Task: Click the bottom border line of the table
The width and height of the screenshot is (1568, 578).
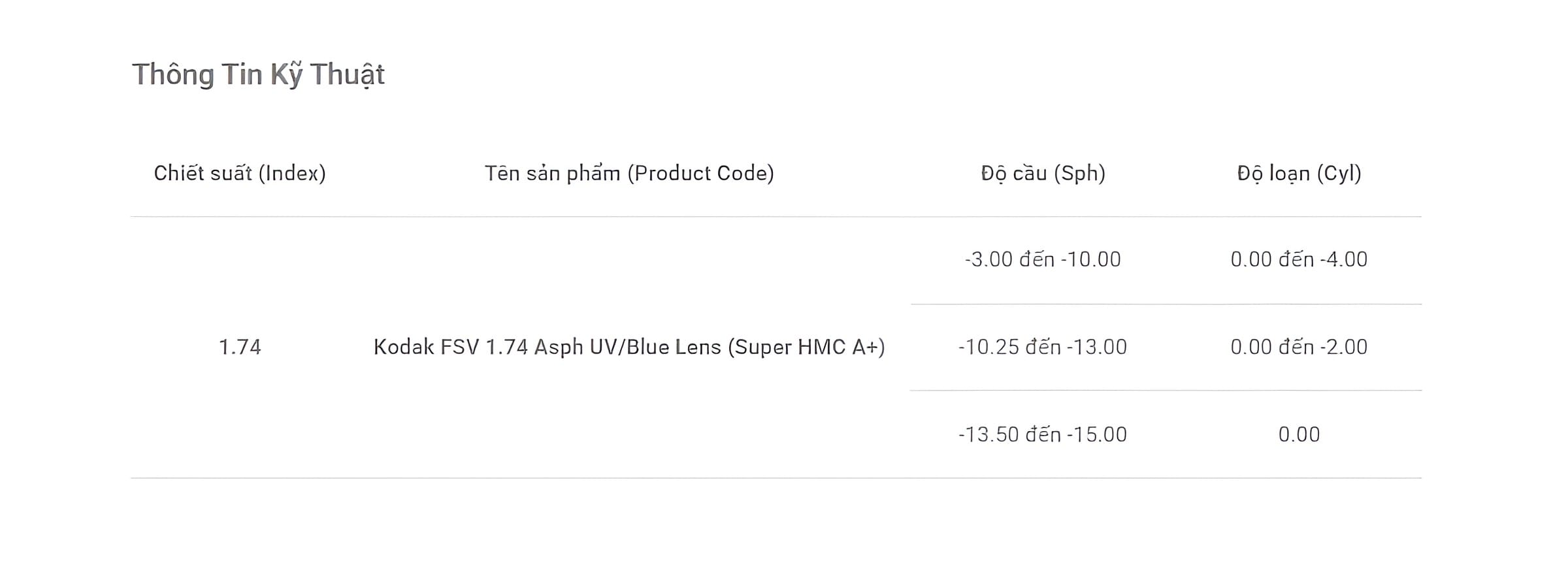Action: (776, 478)
